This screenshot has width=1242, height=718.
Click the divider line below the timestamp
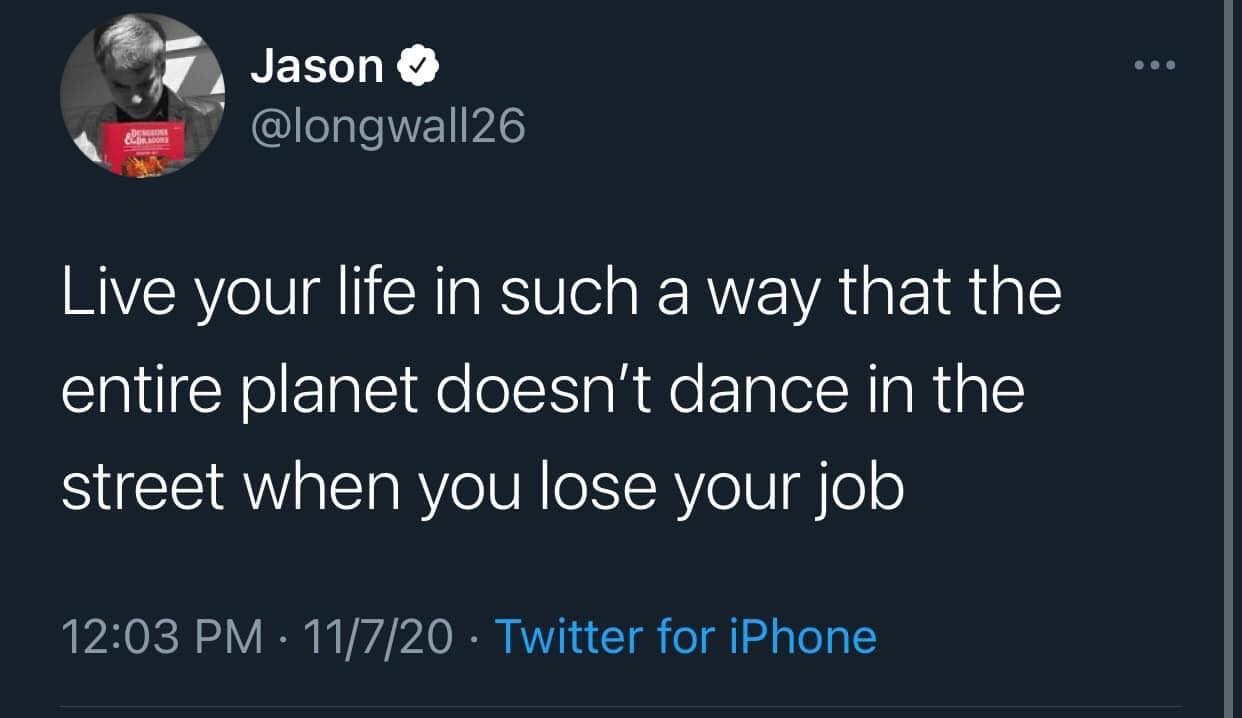tap(620, 706)
